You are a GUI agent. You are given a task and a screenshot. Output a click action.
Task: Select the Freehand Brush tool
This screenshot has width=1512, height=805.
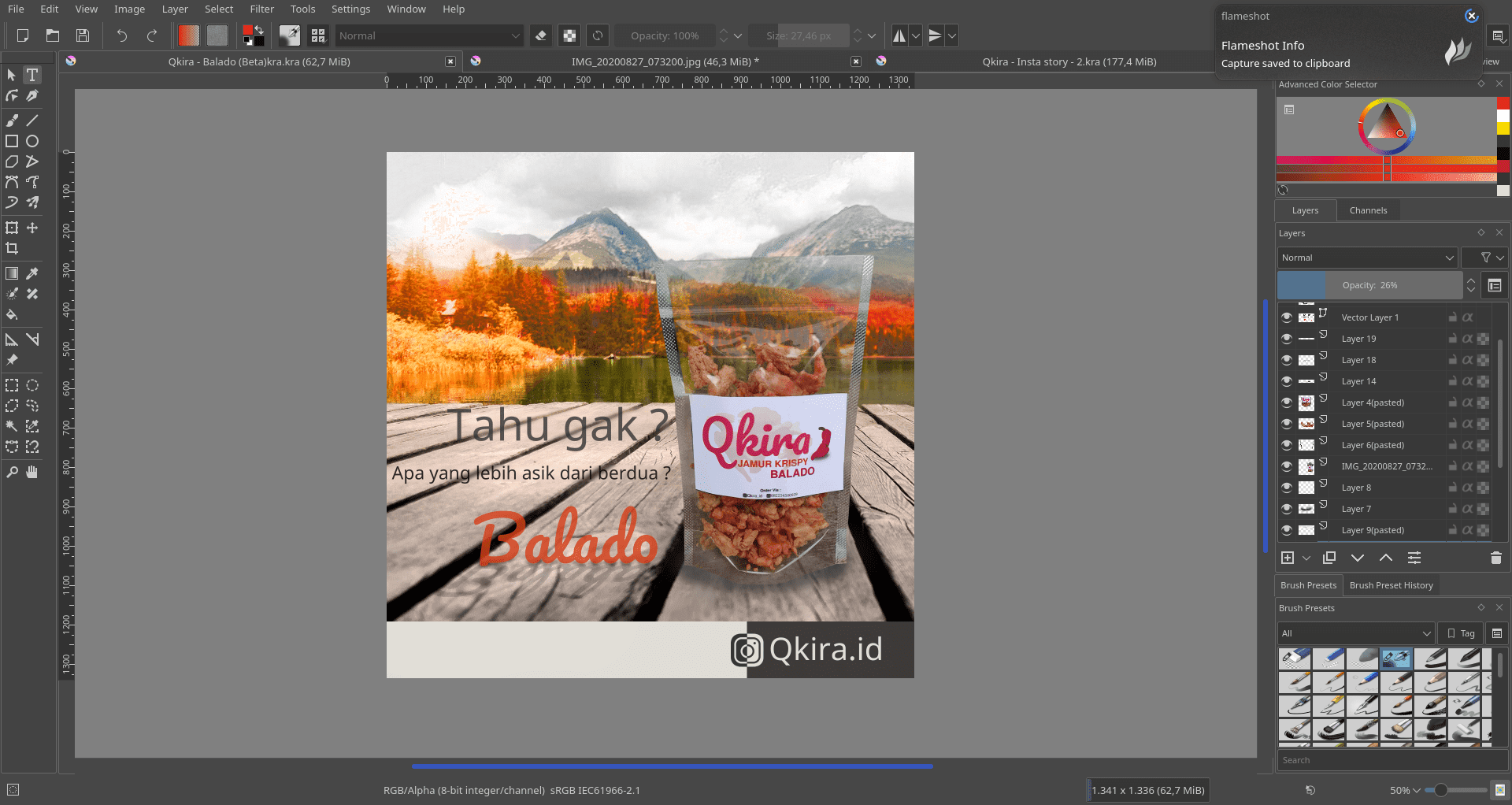pos(12,121)
